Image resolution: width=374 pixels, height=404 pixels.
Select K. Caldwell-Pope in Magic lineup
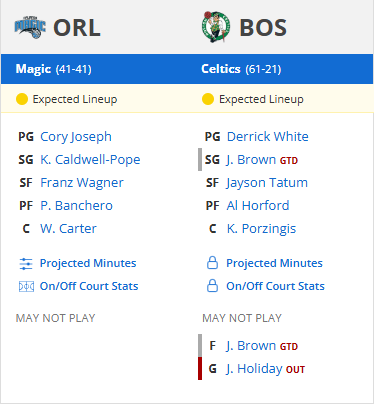click(x=90, y=160)
